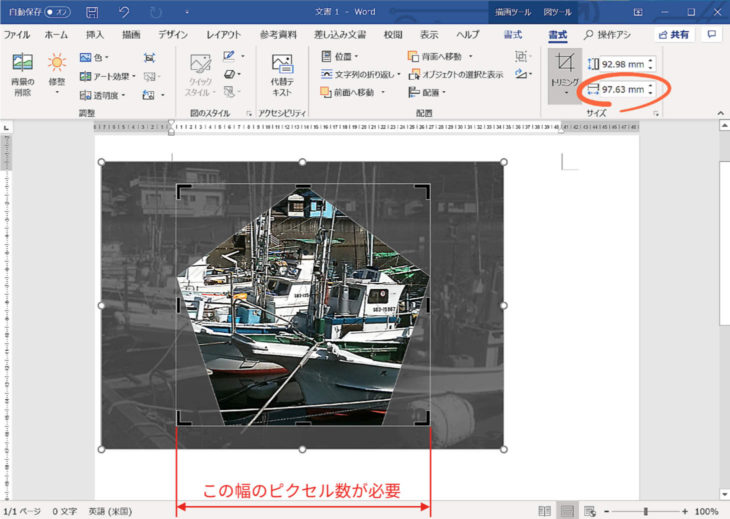The image size is (730, 519).
Task: Click the 代替テキスト (Alt Text) icon
Action: 282,64
